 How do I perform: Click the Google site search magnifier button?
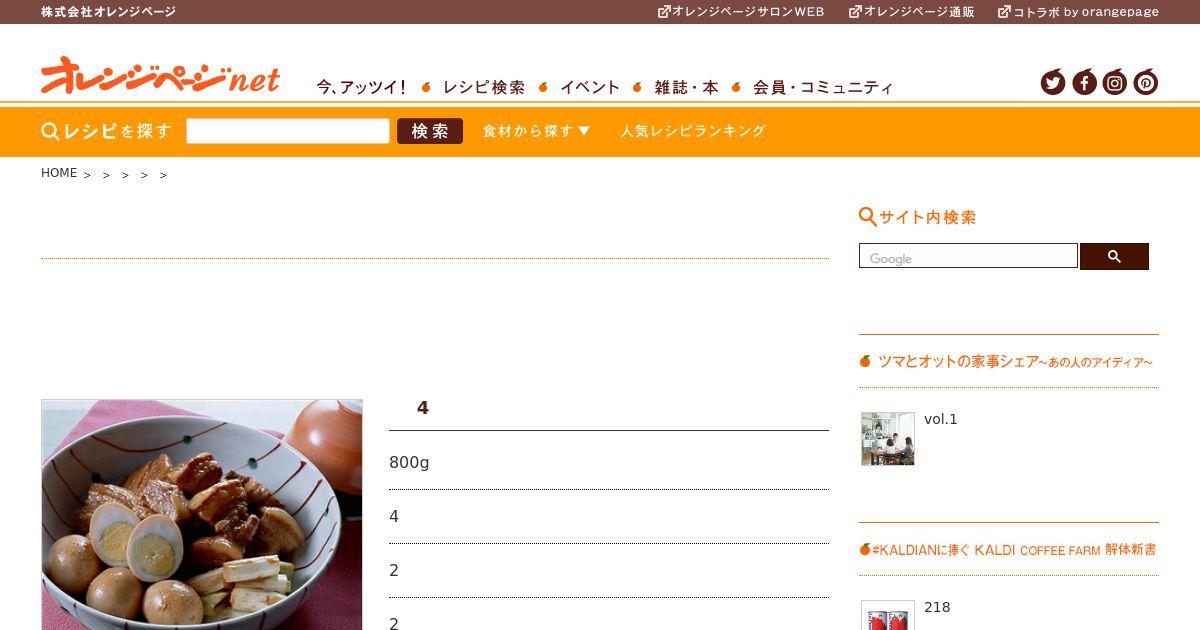point(1114,256)
